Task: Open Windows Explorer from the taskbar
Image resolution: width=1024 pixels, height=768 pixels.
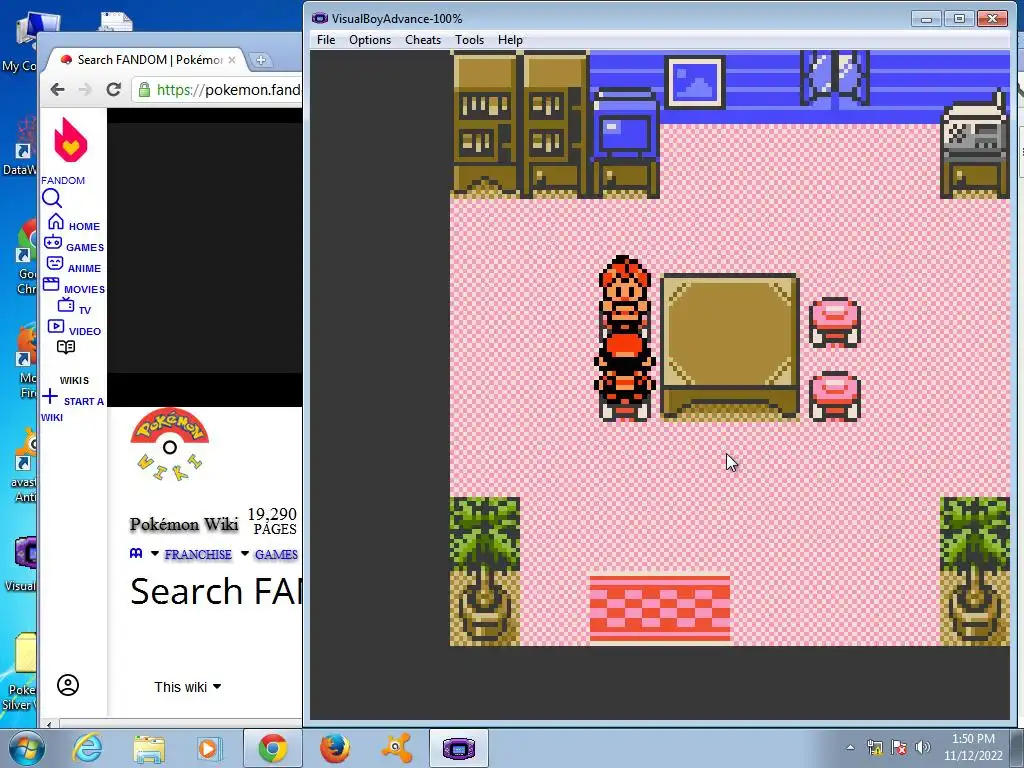Action: click(x=149, y=748)
